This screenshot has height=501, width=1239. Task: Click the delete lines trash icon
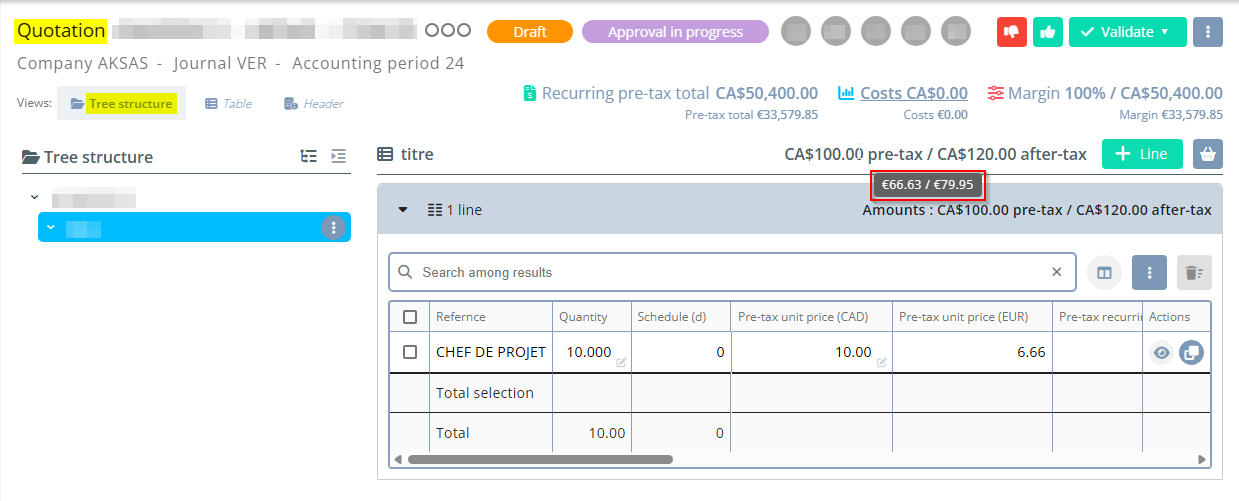click(1192, 272)
